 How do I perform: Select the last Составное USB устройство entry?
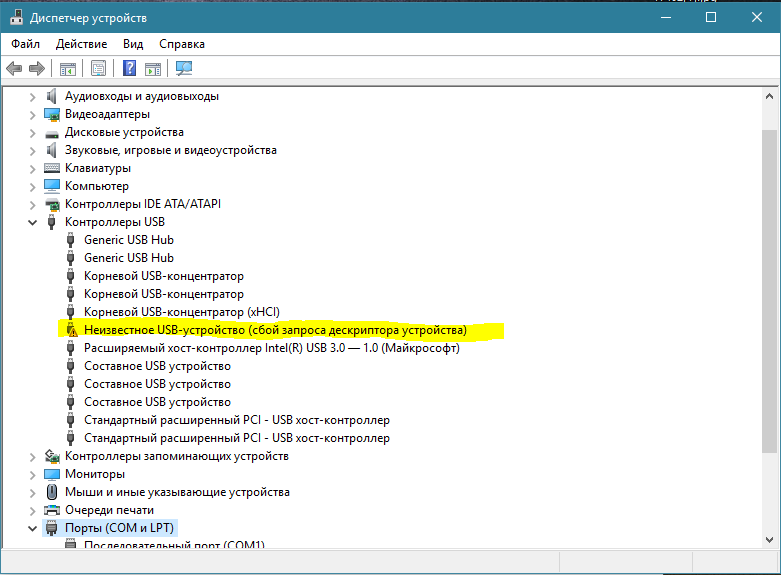click(x=157, y=402)
